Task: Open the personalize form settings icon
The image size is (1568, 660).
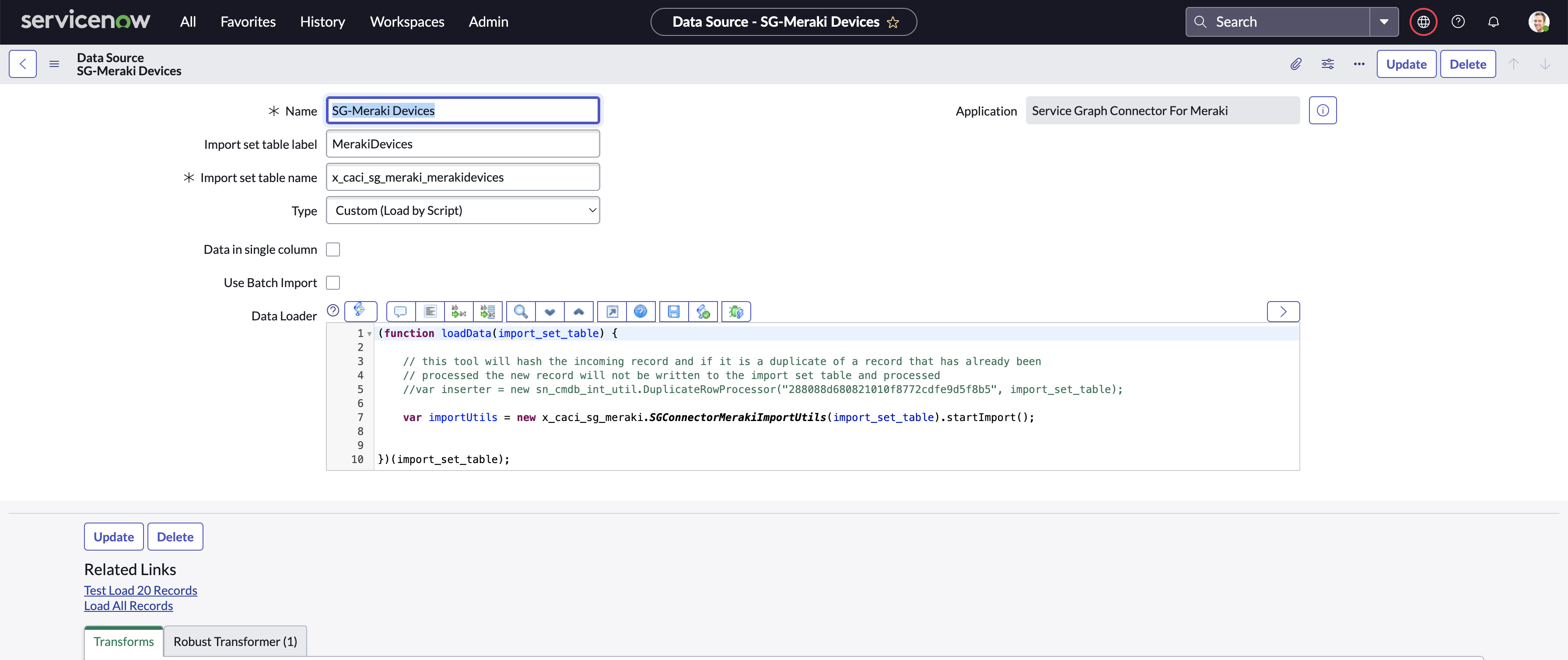Action: coord(1327,64)
